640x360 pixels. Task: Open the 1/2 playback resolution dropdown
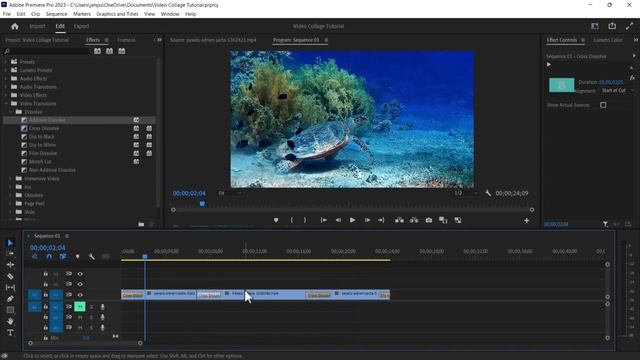[466, 193]
